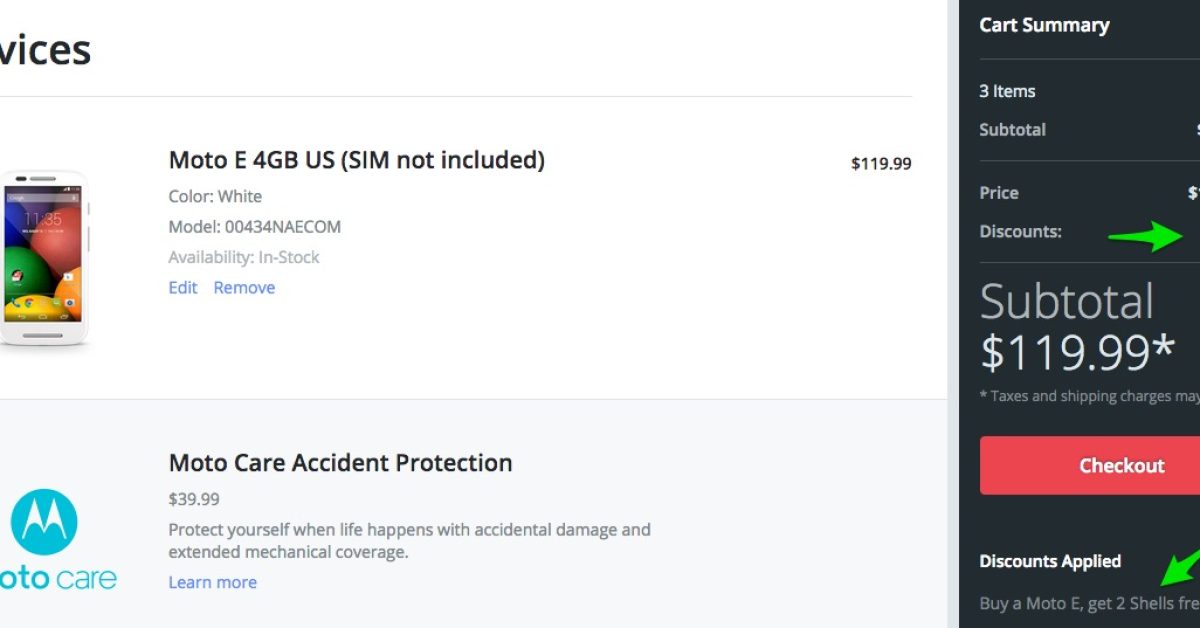The width and height of the screenshot is (1200, 628).
Task: Click the green arrow near Discounts Applied
Action: (1180, 568)
